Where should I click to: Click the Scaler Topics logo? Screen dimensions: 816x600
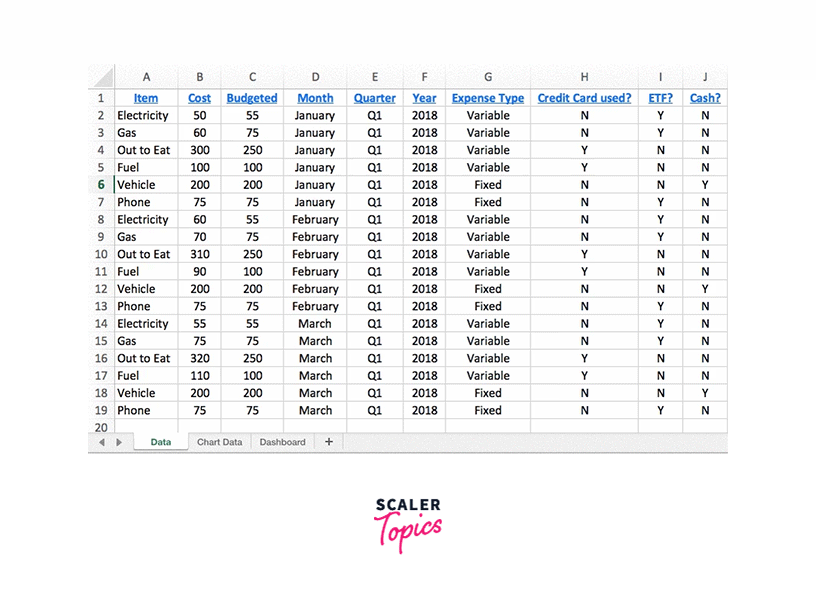coord(408,524)
